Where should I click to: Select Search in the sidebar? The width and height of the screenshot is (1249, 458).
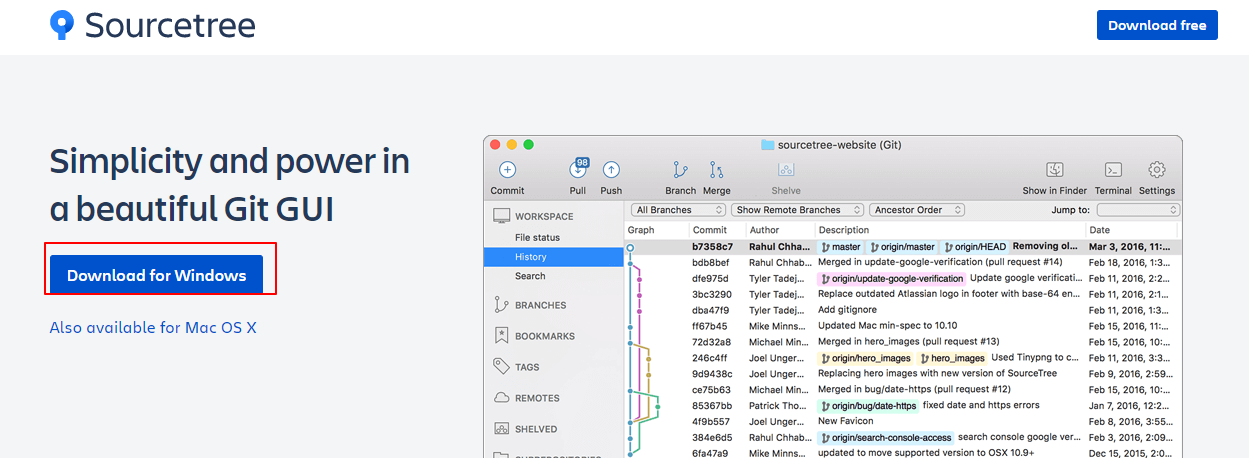[x=530, y=276]
